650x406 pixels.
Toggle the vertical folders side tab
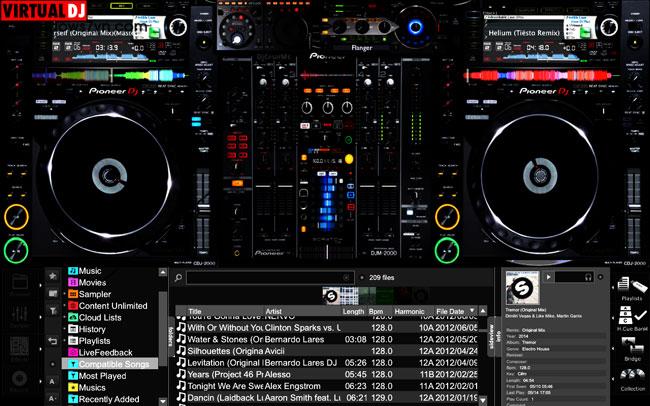click(x=171, y=337)
